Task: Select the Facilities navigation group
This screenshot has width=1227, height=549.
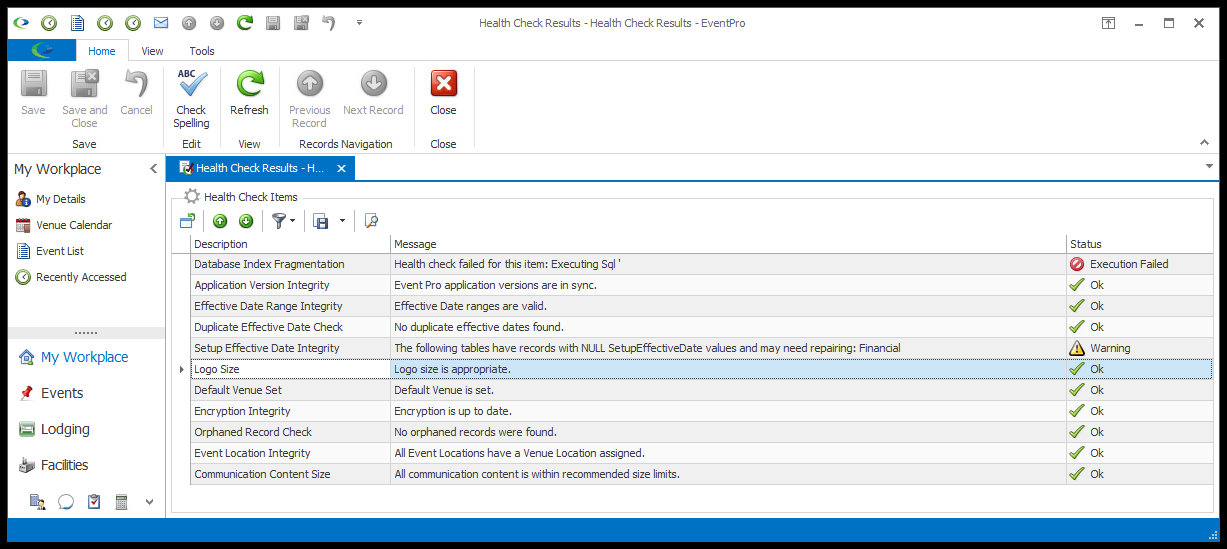Action: point(86,465)
